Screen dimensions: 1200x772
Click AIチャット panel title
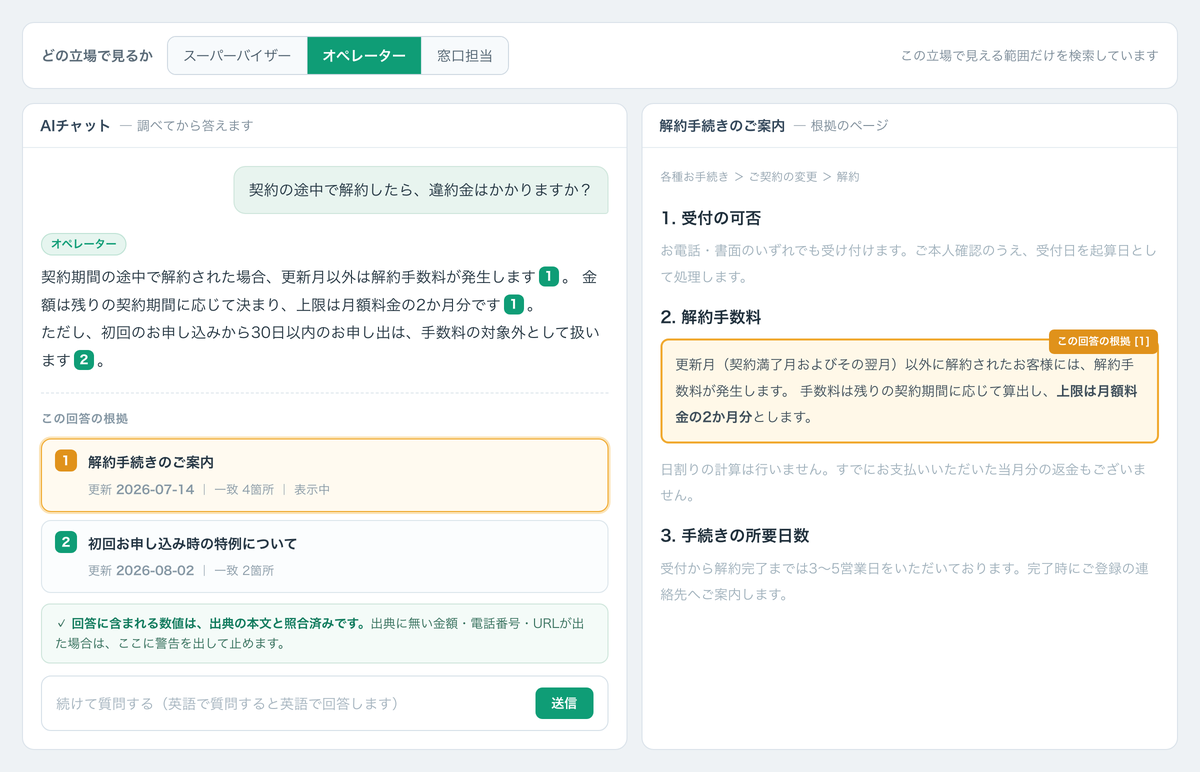pos(75,126)
